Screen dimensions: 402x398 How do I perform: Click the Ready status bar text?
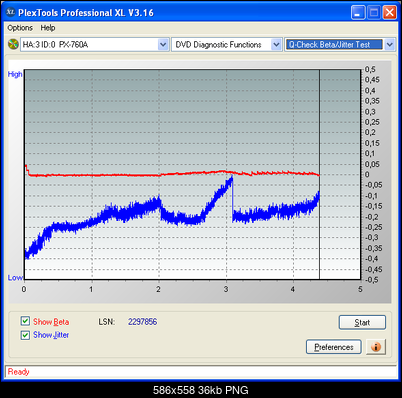[19, 371]
